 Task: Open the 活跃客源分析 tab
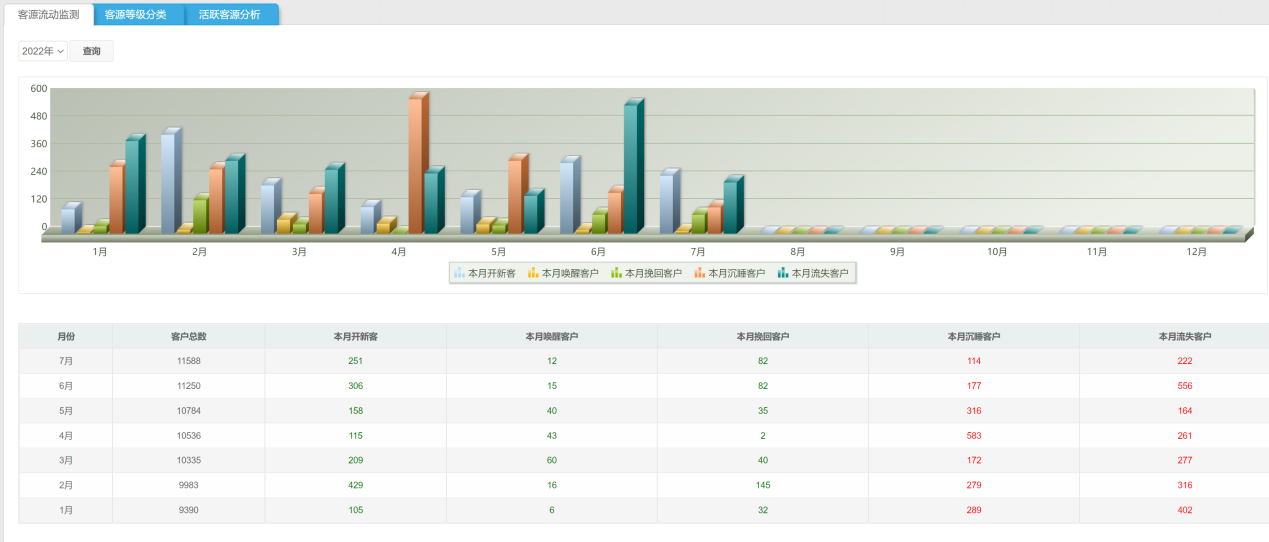pyautogui.click(x=229, y=15)
